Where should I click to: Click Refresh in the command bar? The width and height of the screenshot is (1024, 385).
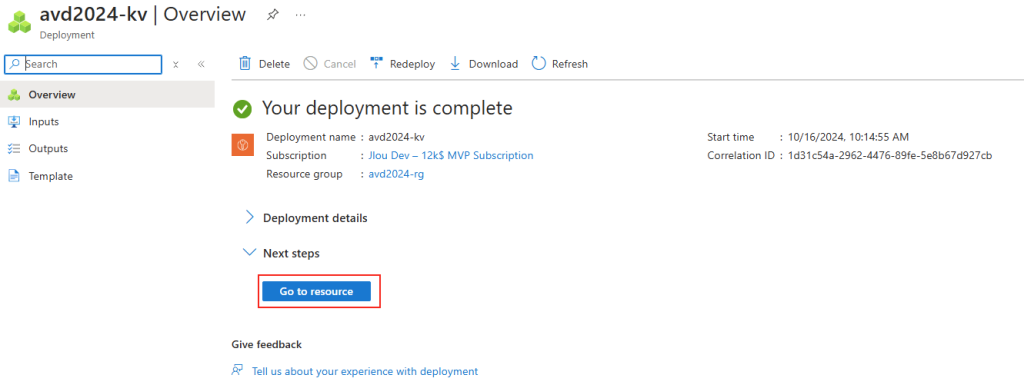[560, 64]
